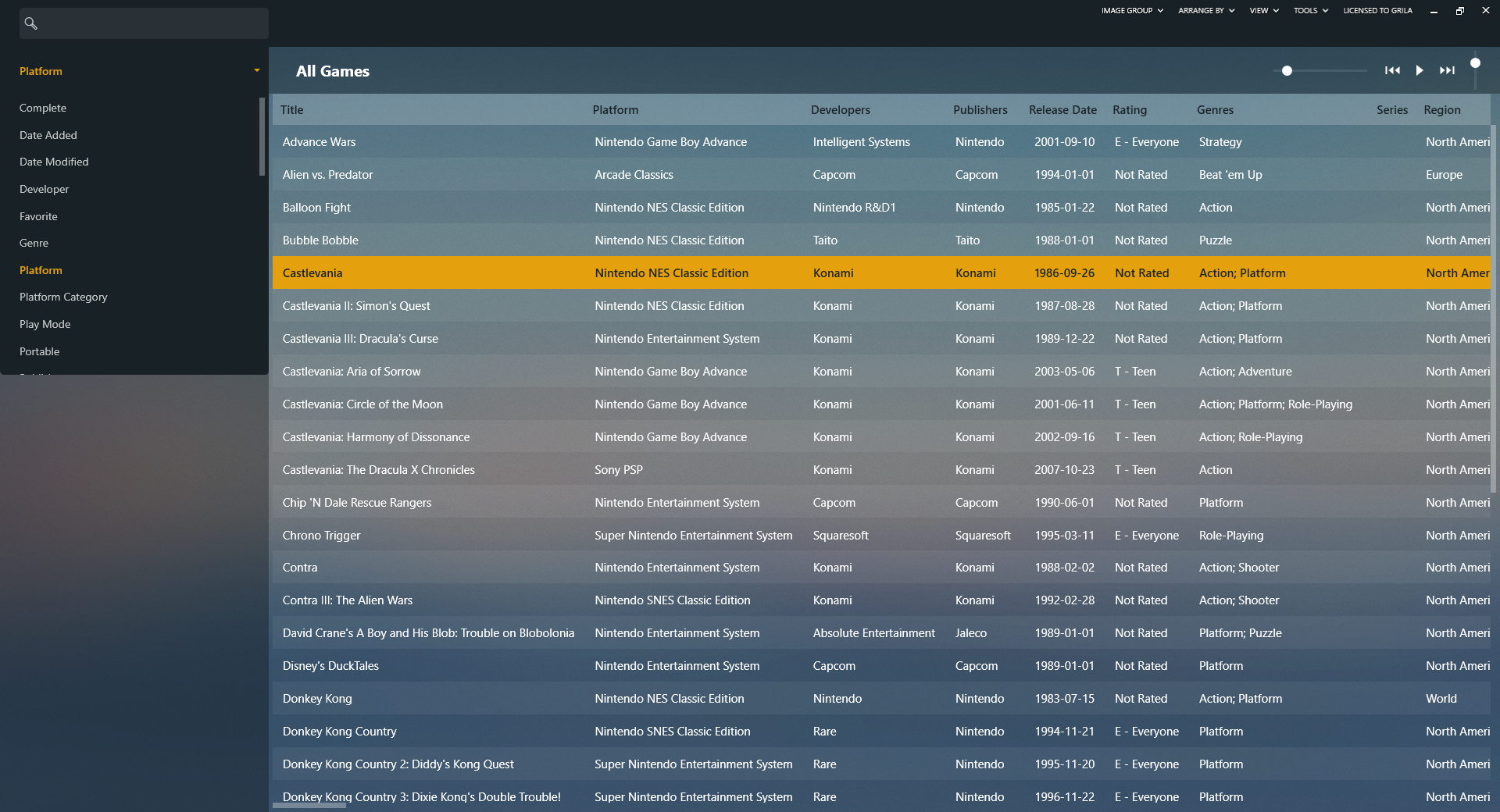The width and height of the screenshot is (1500, 812).
Task: Click the Jaleco publisher cell
Action: tap(971, 633)
